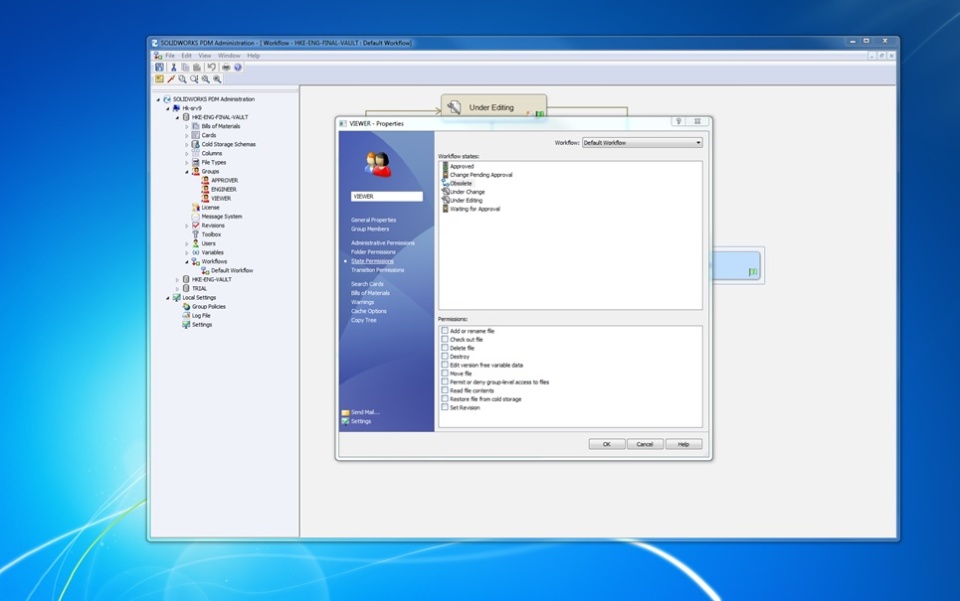Open the Edit menu
Image resolution: width=960 pixels, height=601 pixels.
click(x=186, y=56)
